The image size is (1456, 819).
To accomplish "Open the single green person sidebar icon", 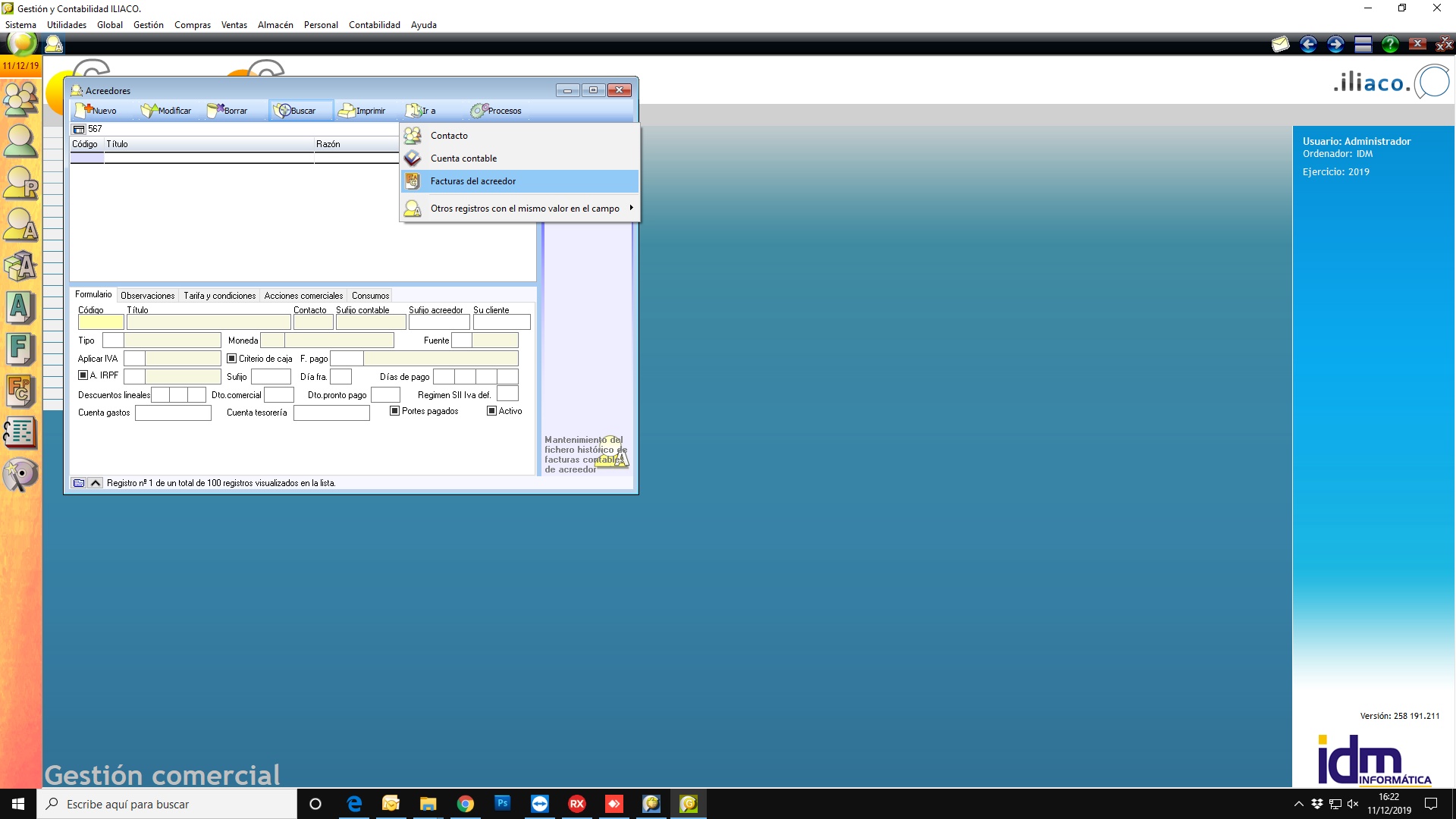I will point(20,140).
